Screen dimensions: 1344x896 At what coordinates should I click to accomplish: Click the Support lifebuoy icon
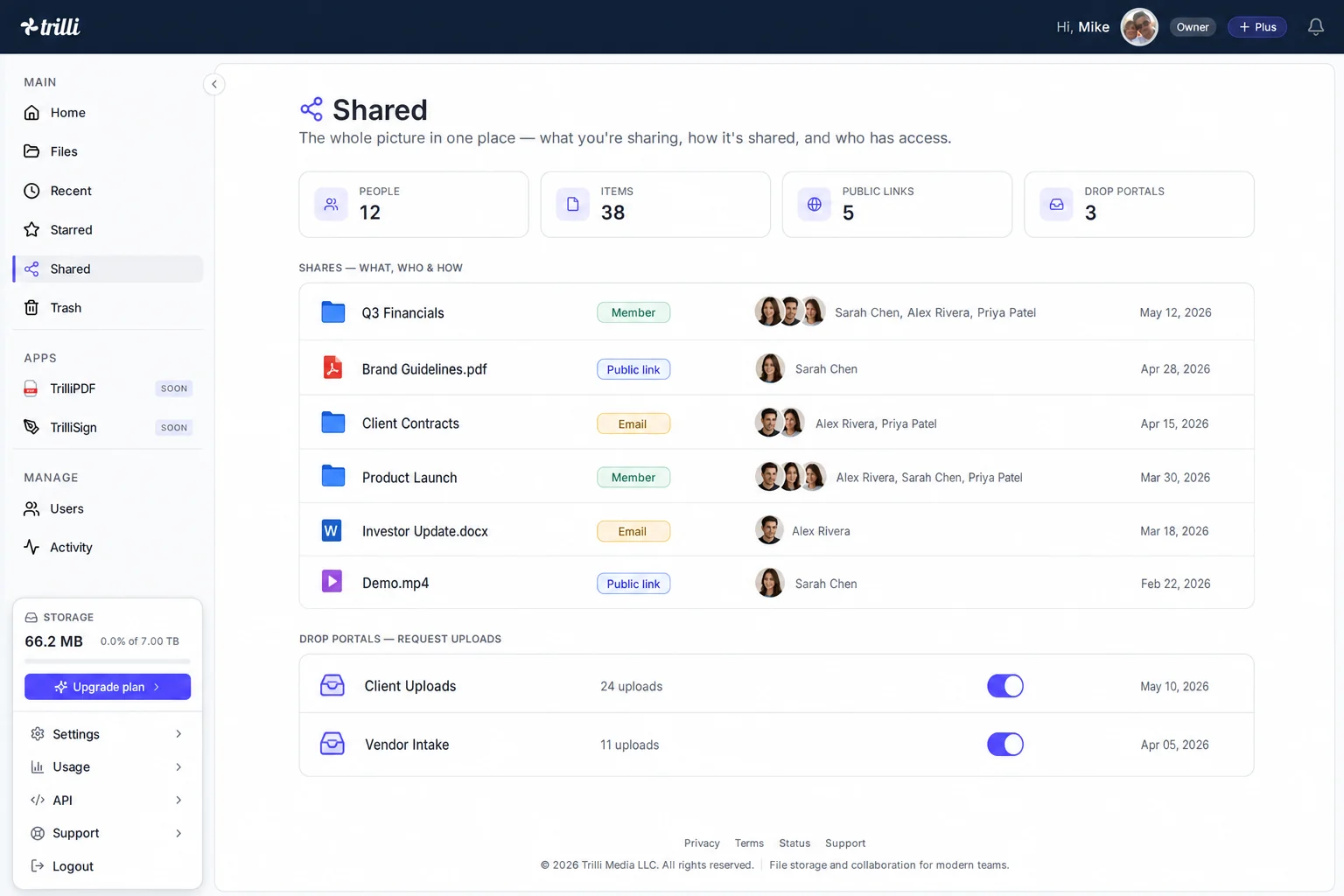(x=38, y=834)
